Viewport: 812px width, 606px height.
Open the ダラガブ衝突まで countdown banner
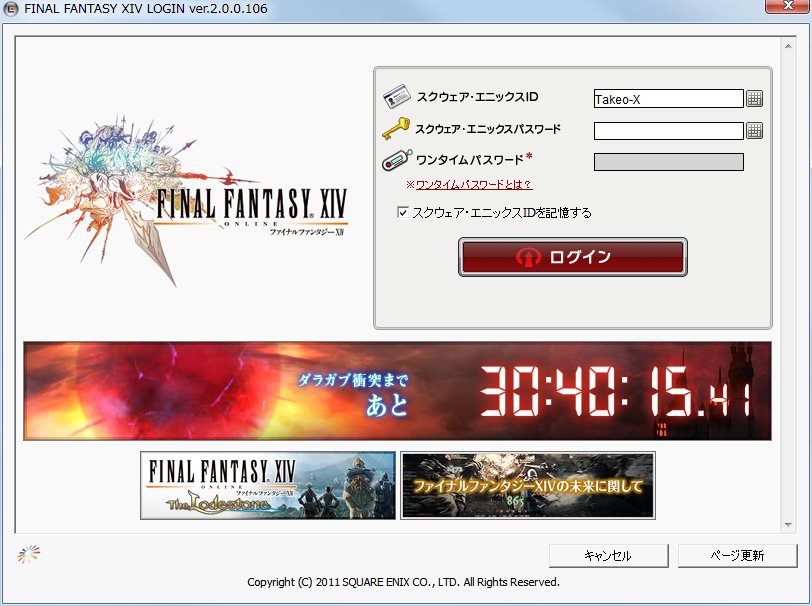pyautogui.click(x=397, y=391)
